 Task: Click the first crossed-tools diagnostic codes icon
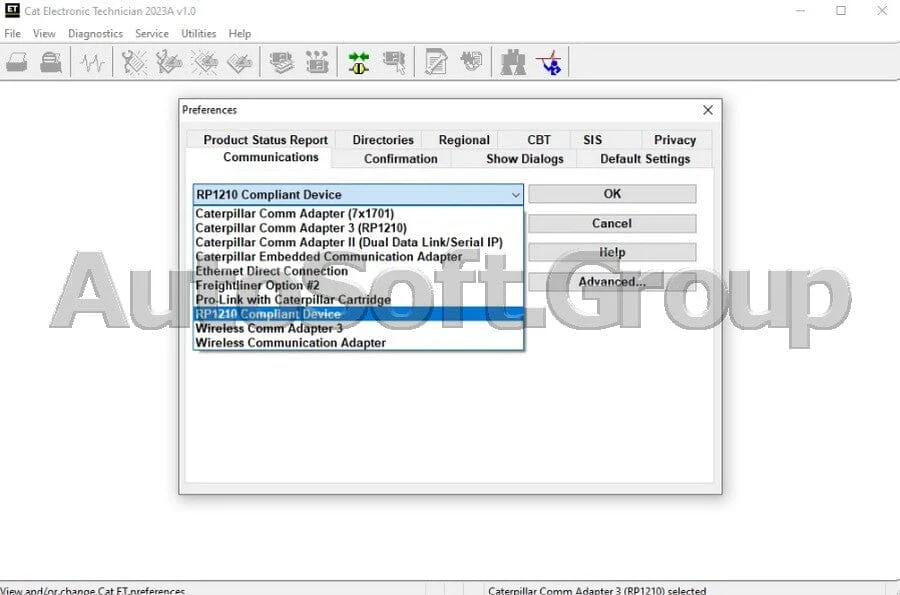coord(134,63)
